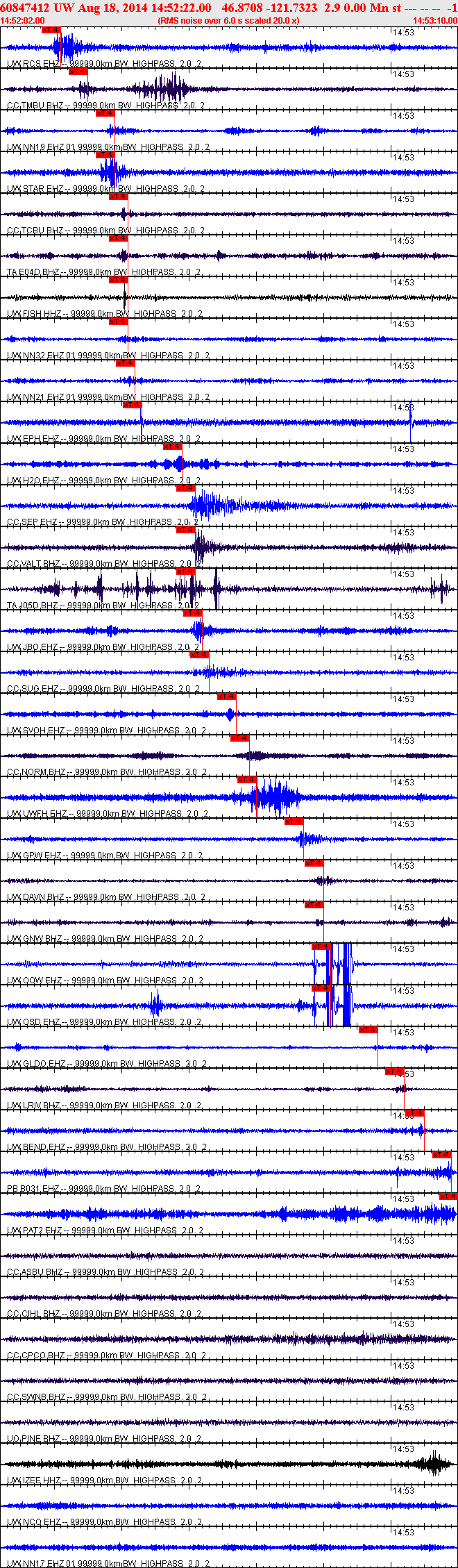The image size is (458, 1568).
Task: Select the red pick marker on NN19 trace
Action: [105, 113]
